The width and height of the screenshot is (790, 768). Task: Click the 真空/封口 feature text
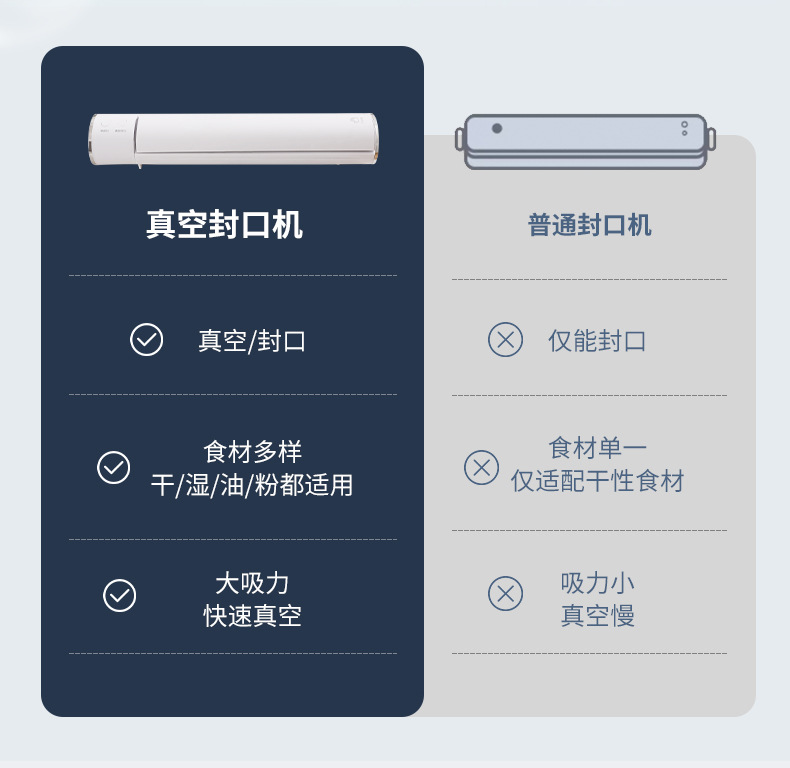[x=252, y=341]
